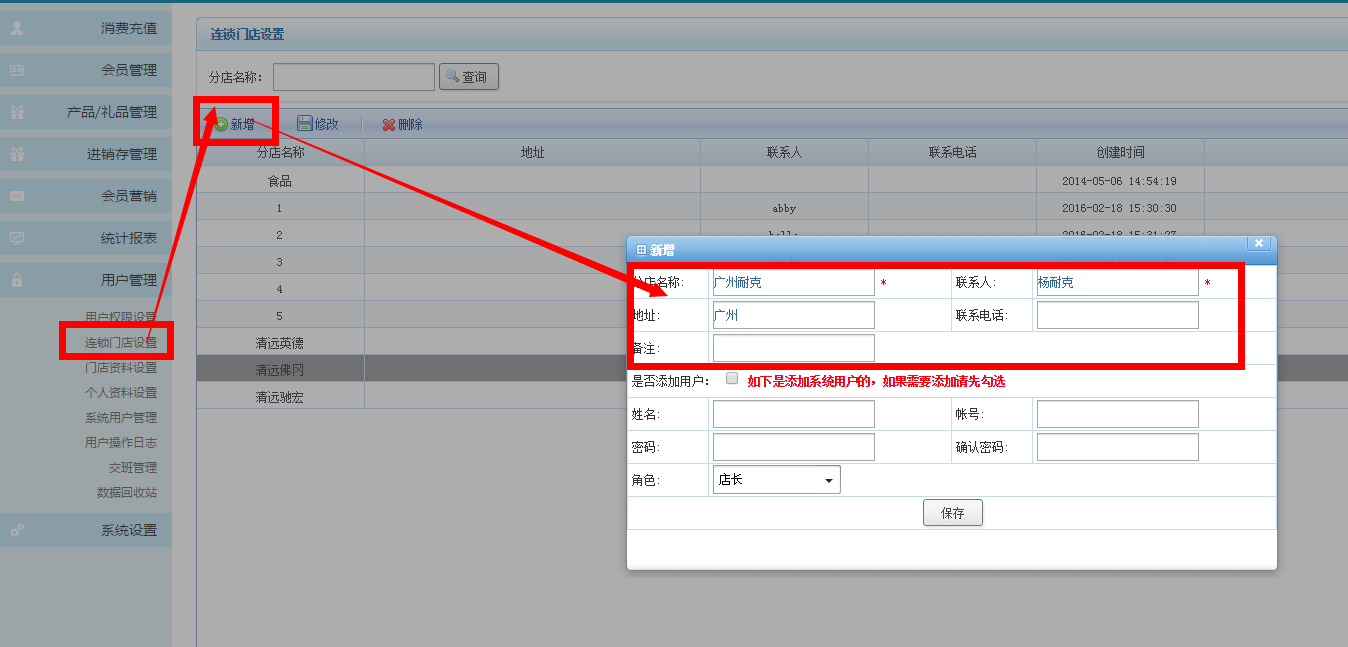The image size is (1348, 647).
Task: Open 消费充值 sidebar section
Action: pyautogui.click(x=86, y=28)
